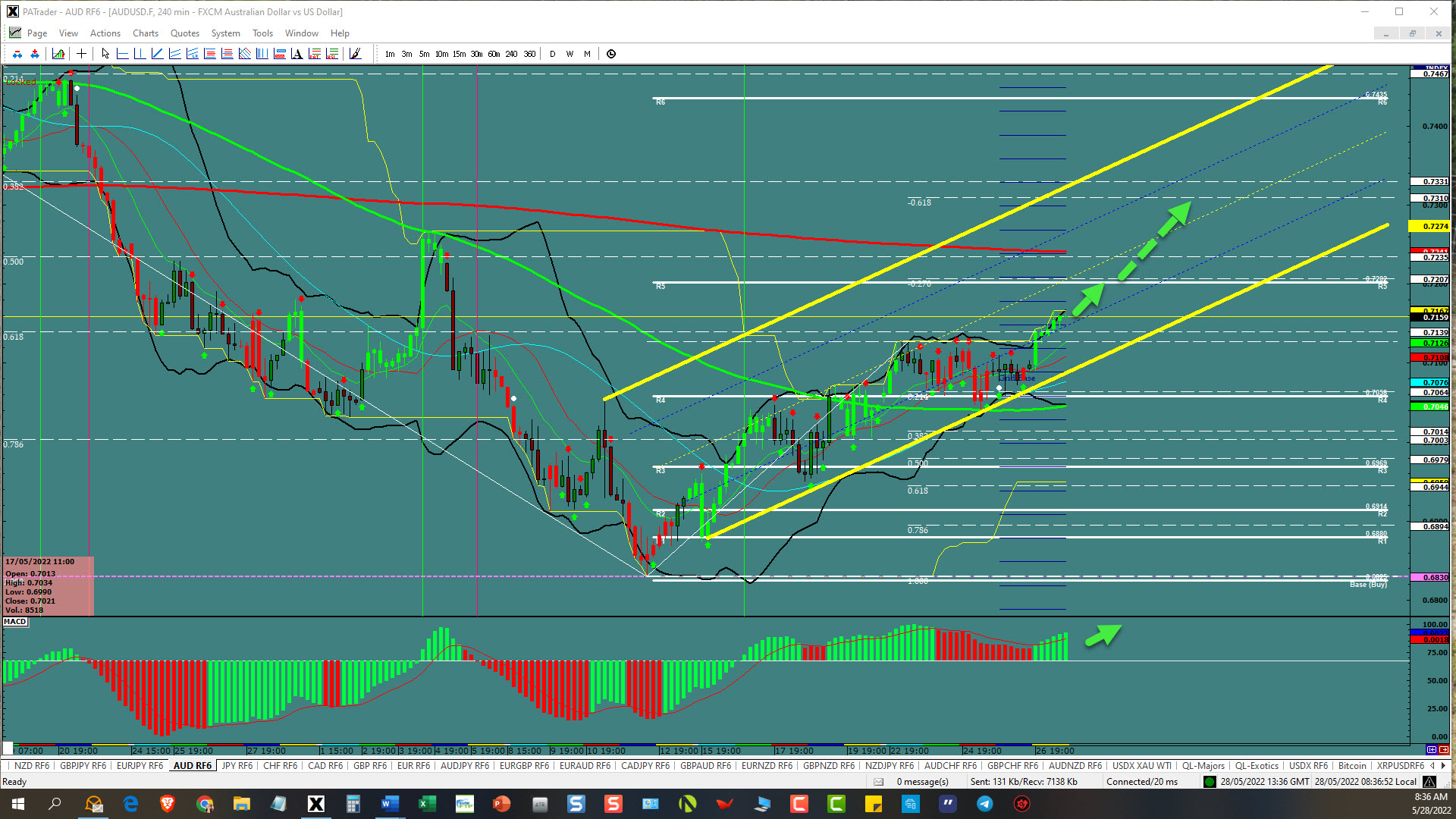Screen dimensions: 1456x819
Task: Switch chart to 360 minute timeframe
Action: (529, 54)
